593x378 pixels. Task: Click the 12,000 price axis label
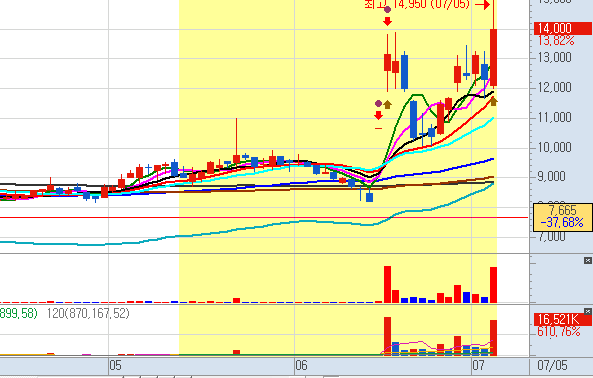point(555,87)
